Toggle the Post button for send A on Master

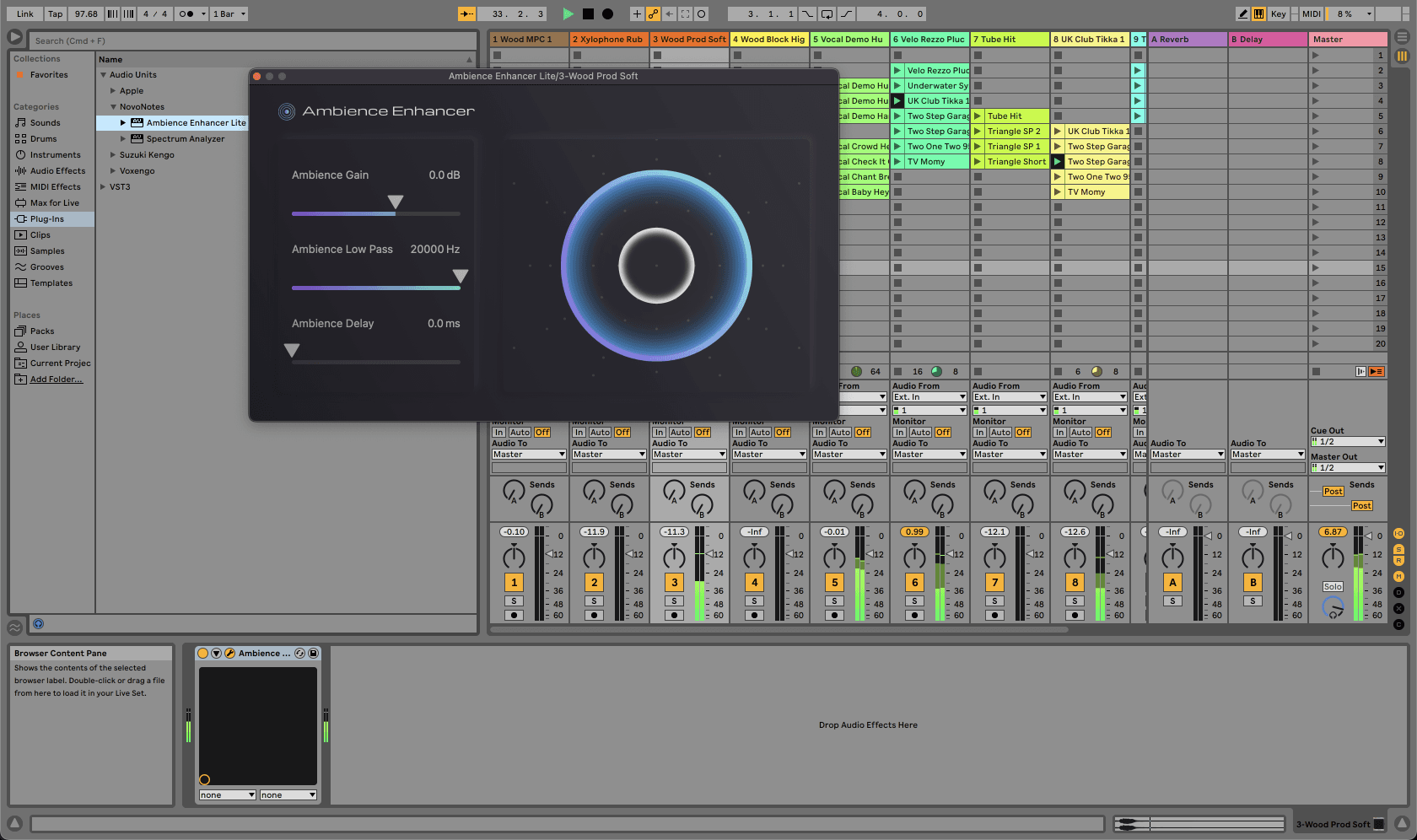(1333, 492)
